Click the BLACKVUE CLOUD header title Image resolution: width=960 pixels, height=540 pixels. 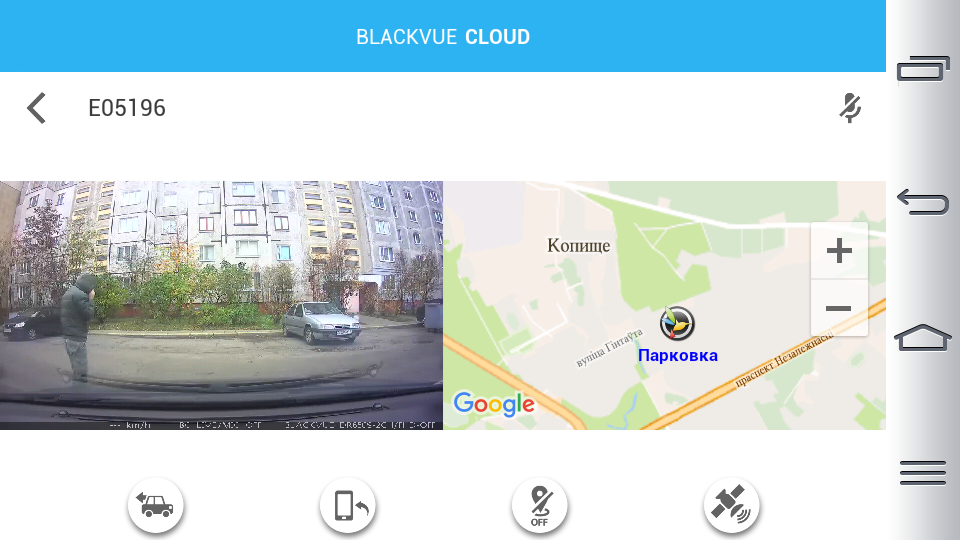pyautogui.click(x=443, y=37)
